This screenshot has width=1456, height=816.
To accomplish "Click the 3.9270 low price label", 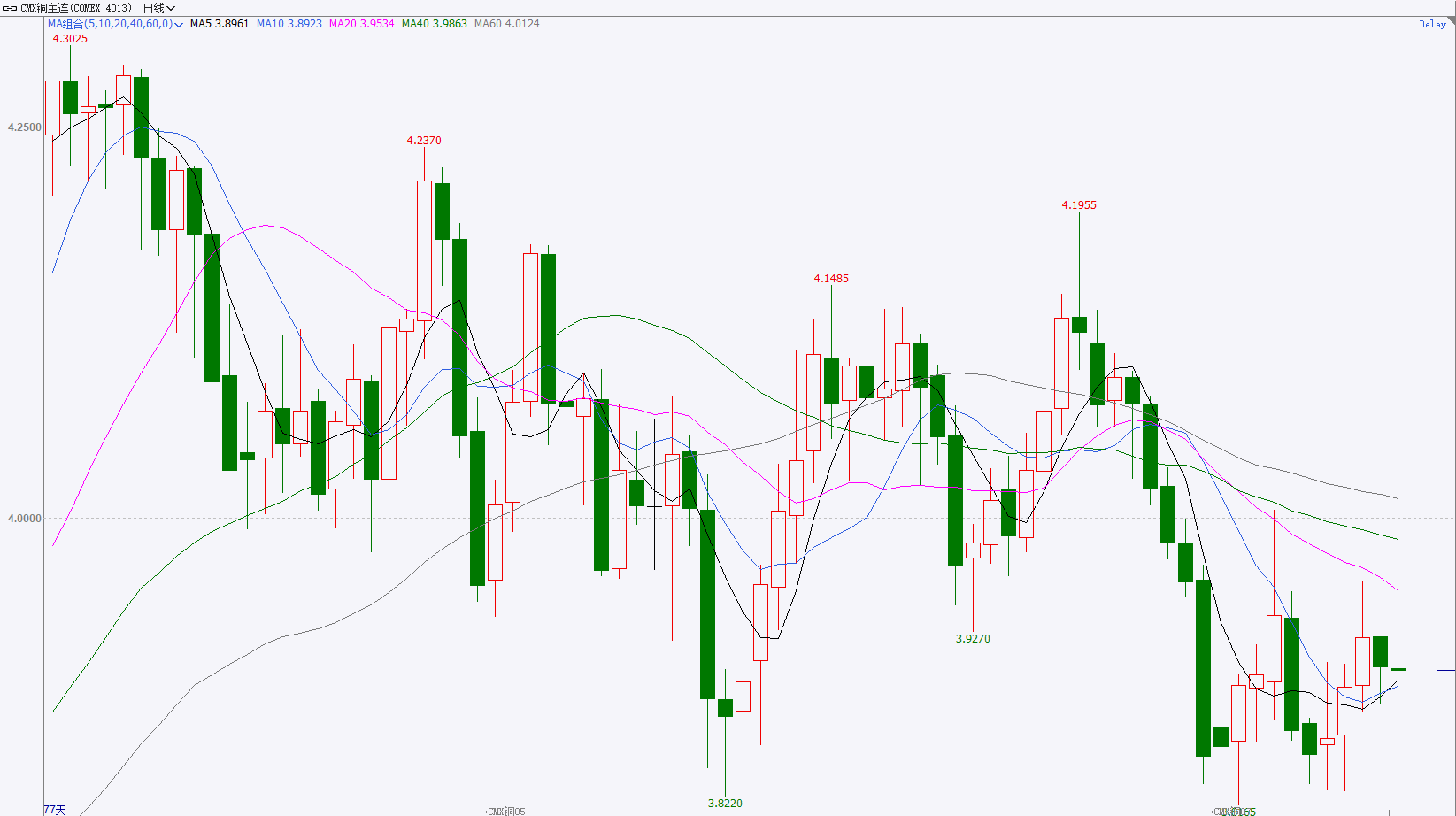I will tap(973, 639).
